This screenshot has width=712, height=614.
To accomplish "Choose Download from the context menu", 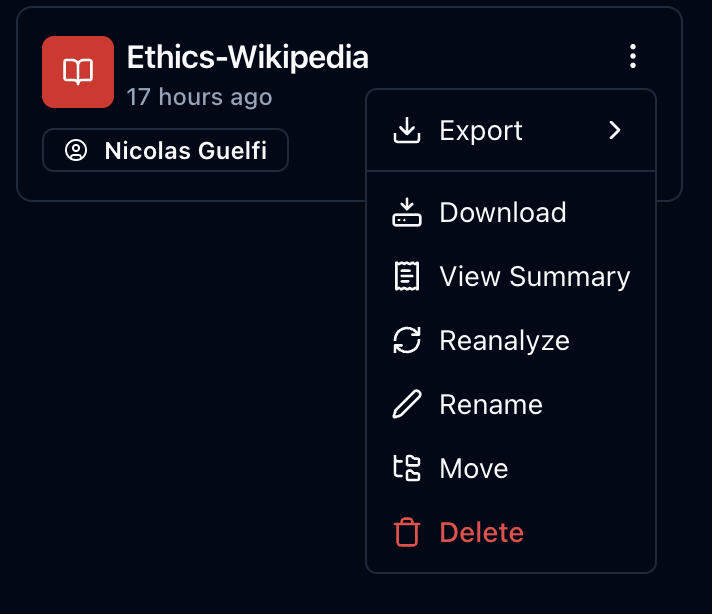I will (503, 213).
